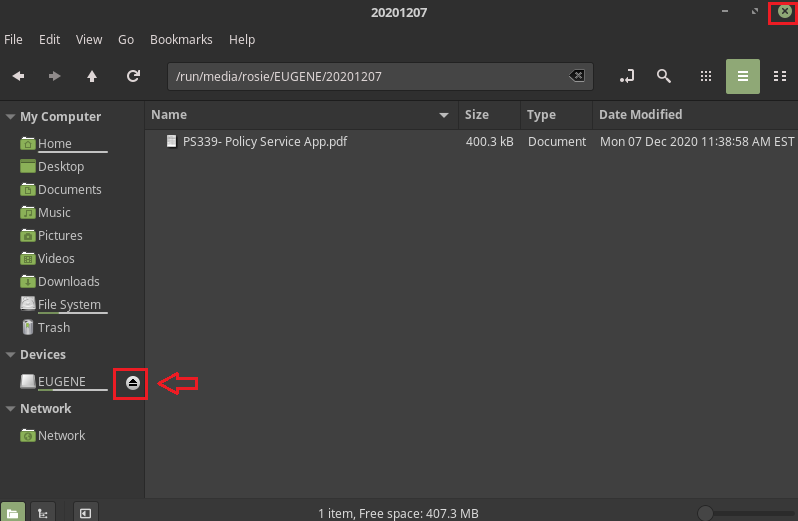Screen dimensions: 798x521
Task: Close the 20201207 window
Action: (x=785, y=11)
